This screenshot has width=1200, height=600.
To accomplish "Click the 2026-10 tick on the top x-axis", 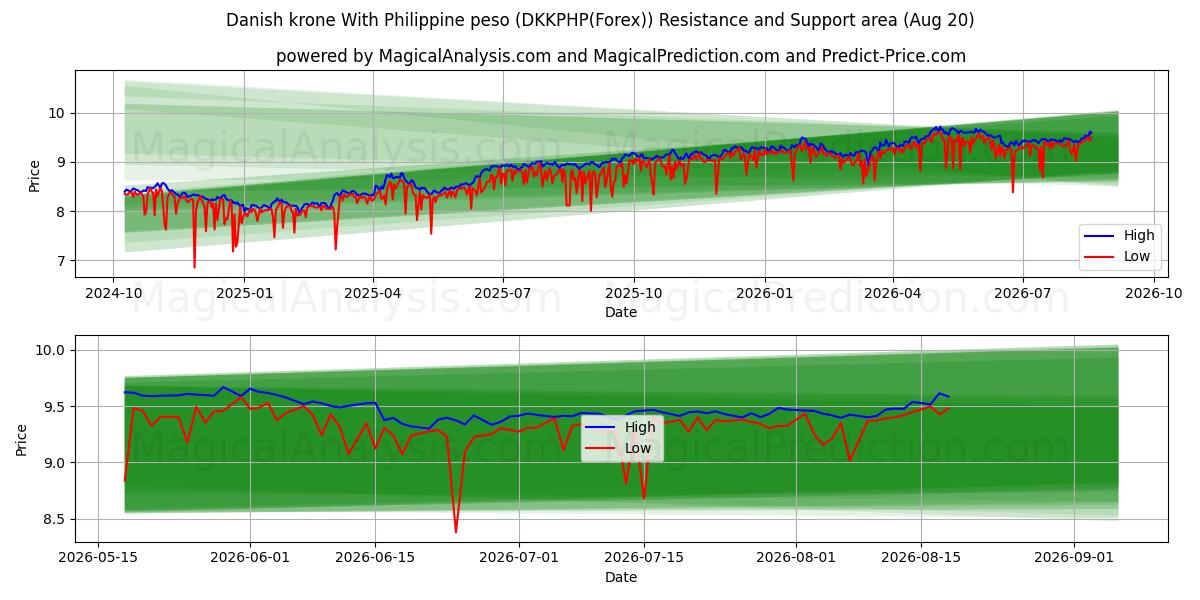I will pos(1154,293).
